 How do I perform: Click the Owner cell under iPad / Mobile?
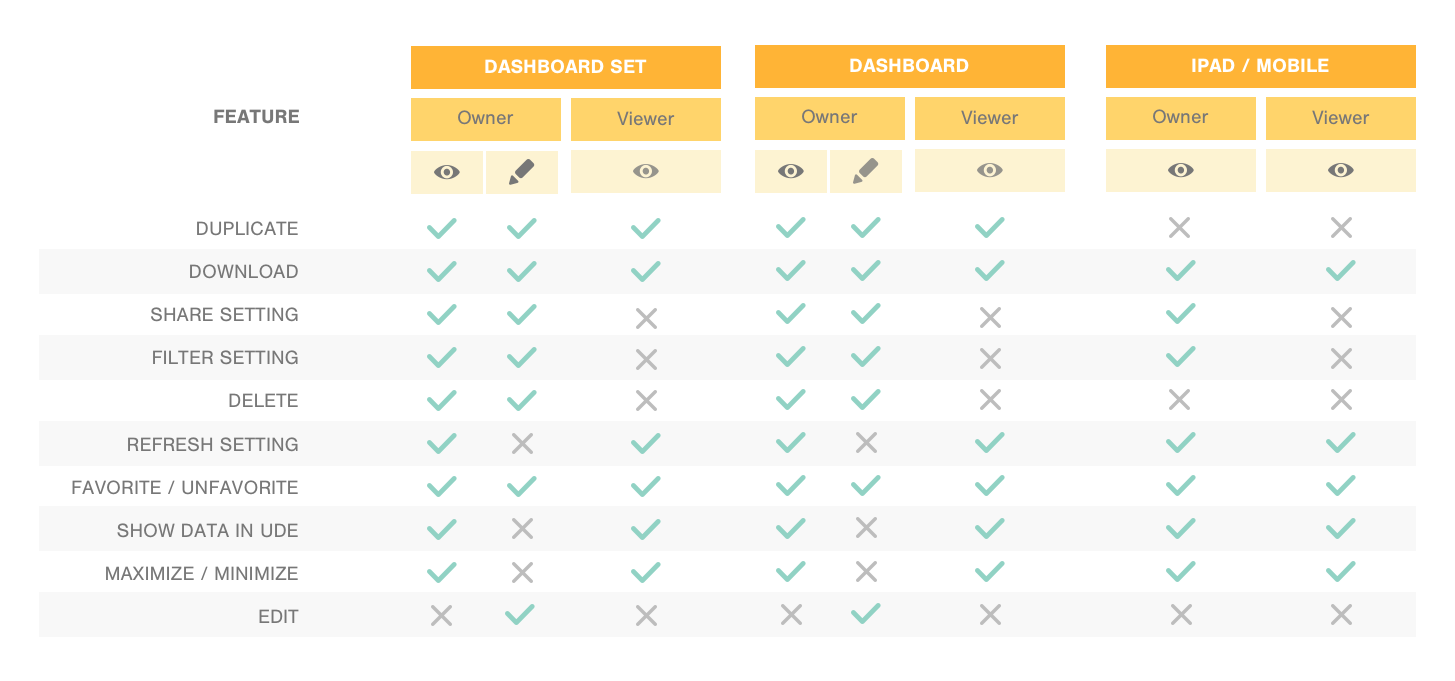[1181, 118]
